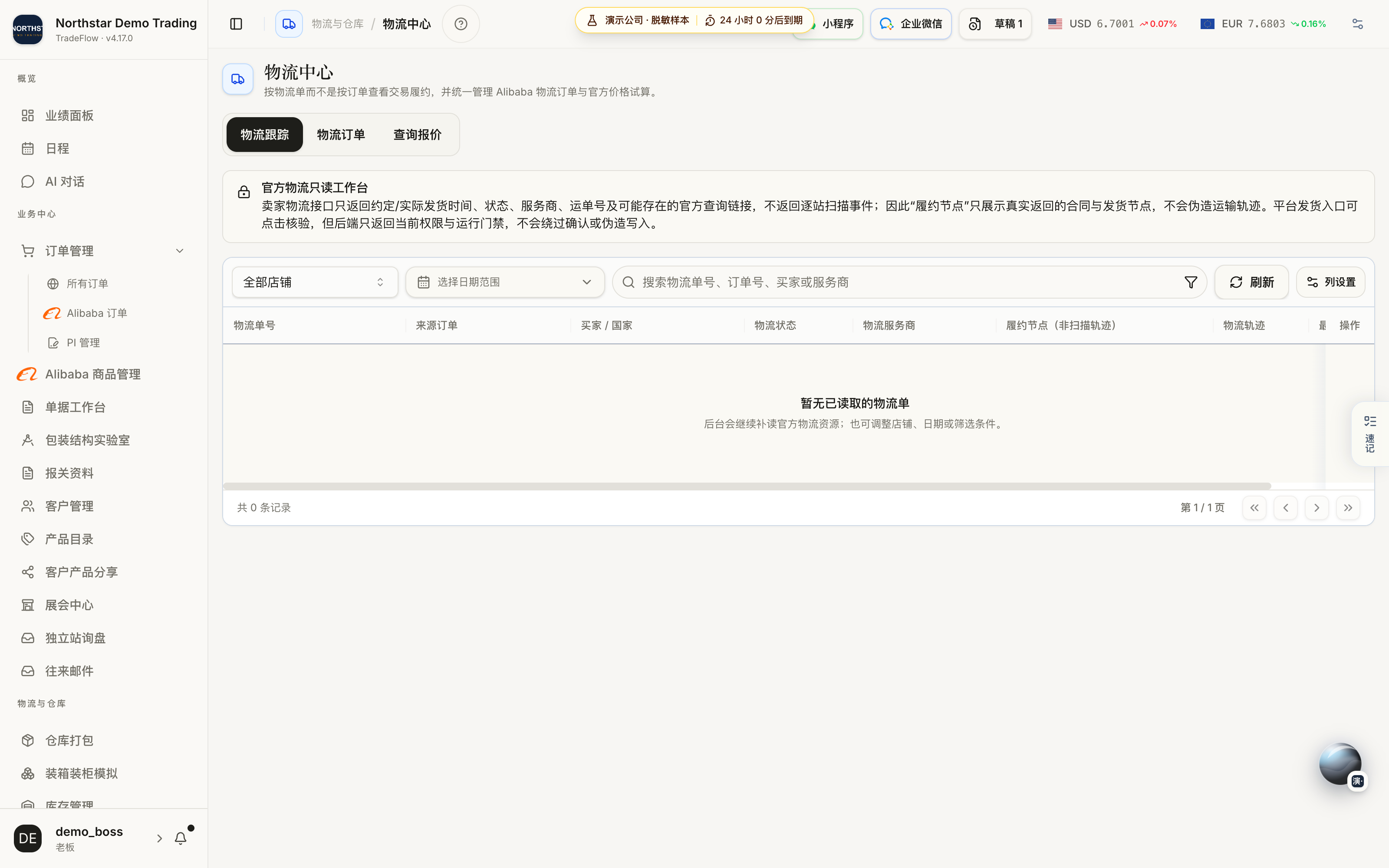This screenshot has width=1389, height=868.
Task: Click the 刷新 refresh button
Action: coord(1251,282)
